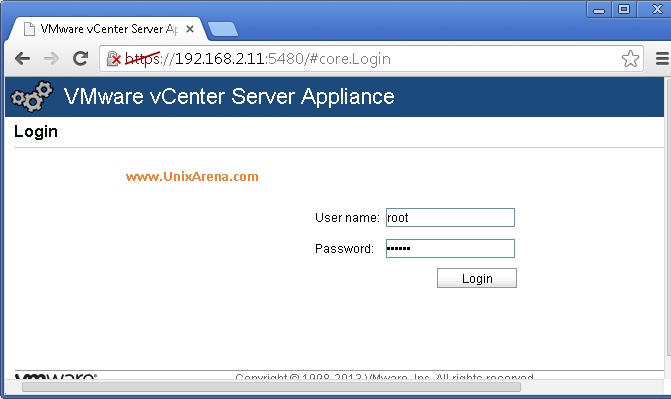This screenshot has width=671, height=399.
Task: Minimize the browser window
Action: point(599,9)
